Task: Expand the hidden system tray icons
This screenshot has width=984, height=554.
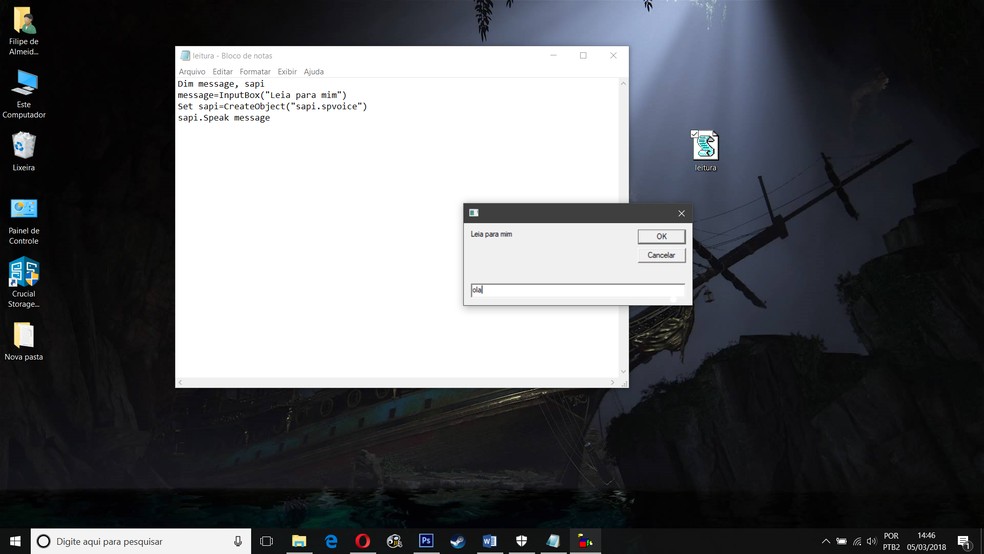Action: [825, 541]
